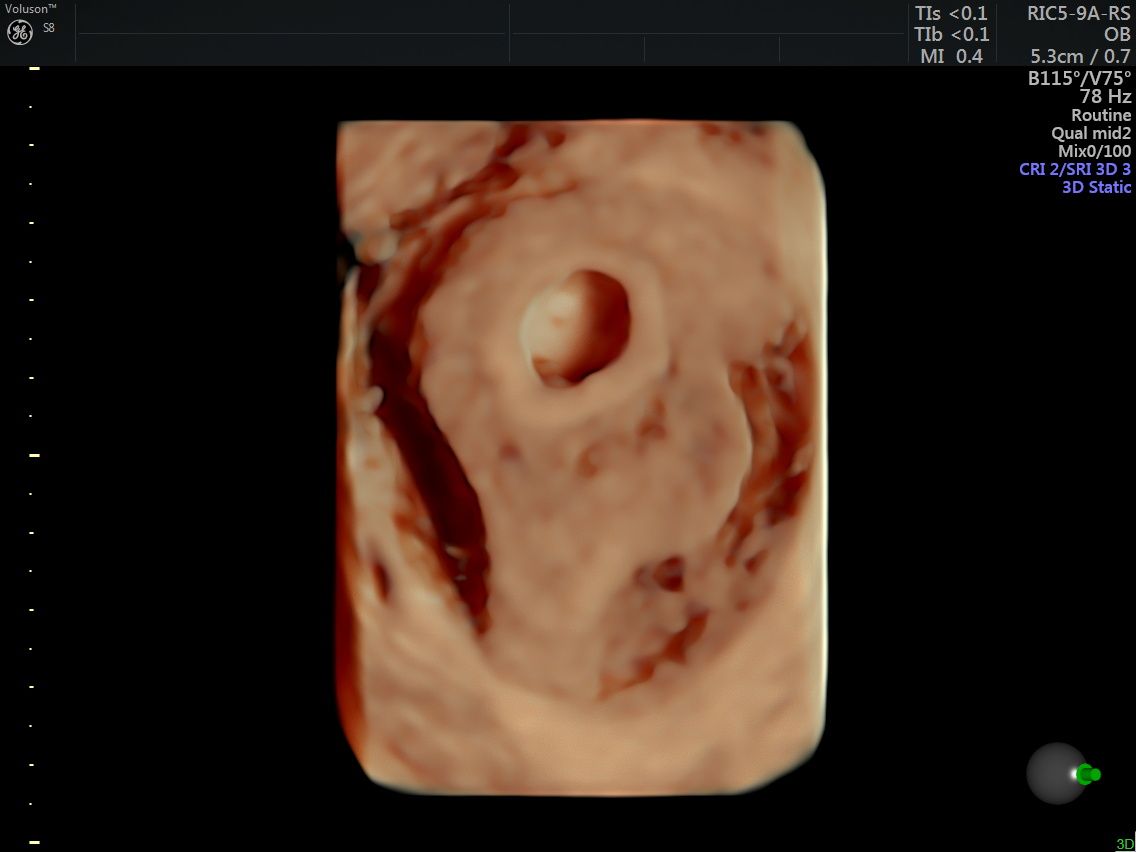
Task: Click the B115°/V75° angle setting
Action: click(1079, 78)
